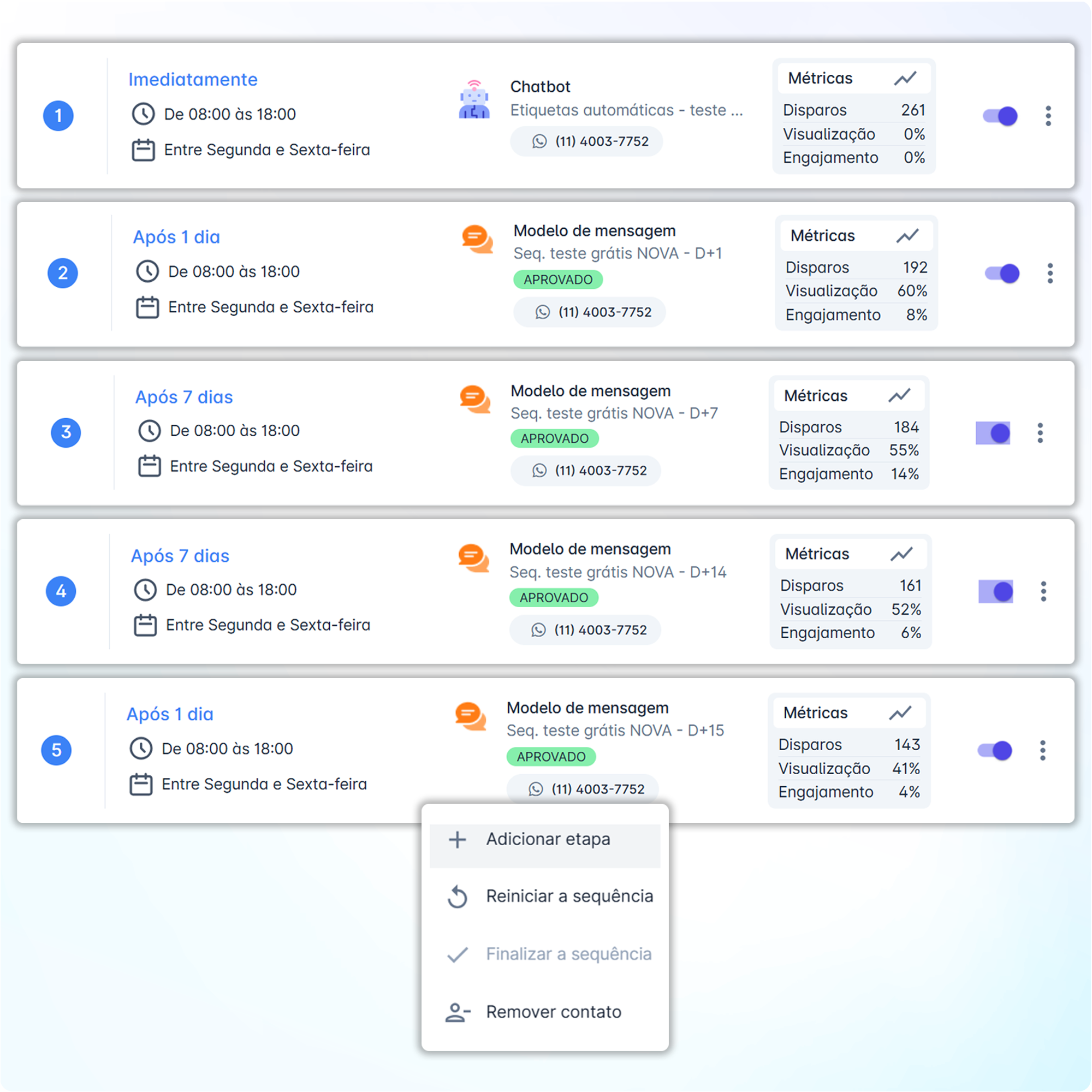Choose Remover contato in the menu
This screenshot has width=1092, height=1092.
[x=553, y=1012]
